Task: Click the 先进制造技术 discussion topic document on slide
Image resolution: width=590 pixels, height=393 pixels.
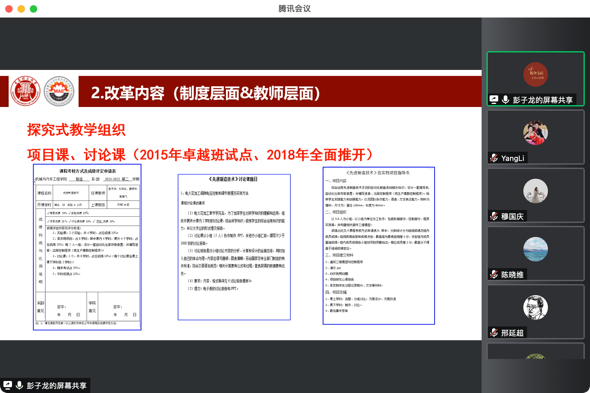Action: point(234,247)
